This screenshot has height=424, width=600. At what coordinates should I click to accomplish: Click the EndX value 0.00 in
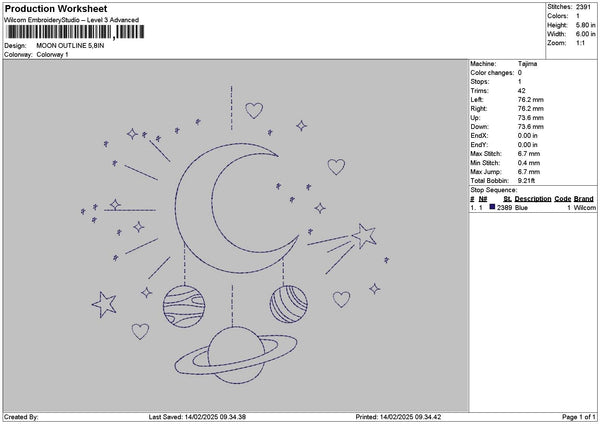[x=527, y=136]
